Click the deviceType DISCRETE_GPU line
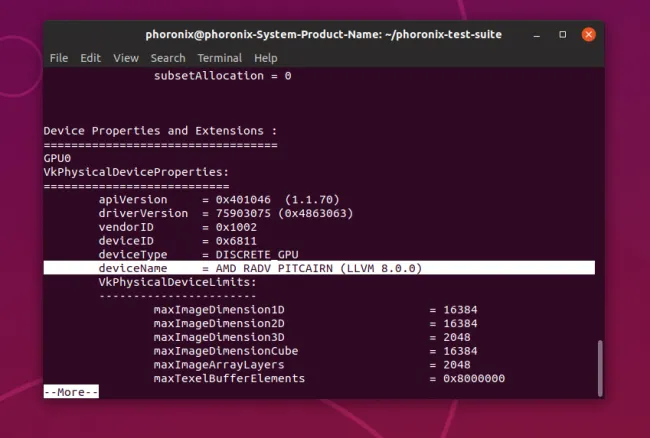 coord(199,254)
